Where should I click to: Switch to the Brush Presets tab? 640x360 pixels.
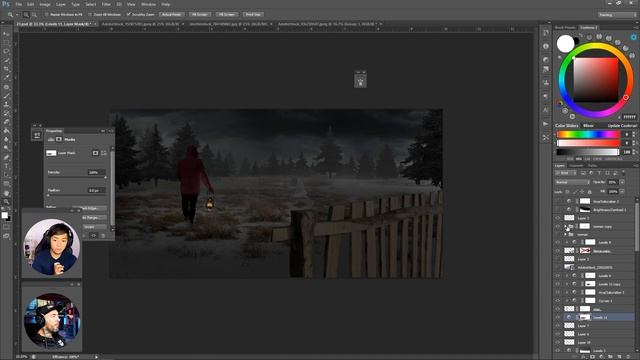tap(565, 28)
